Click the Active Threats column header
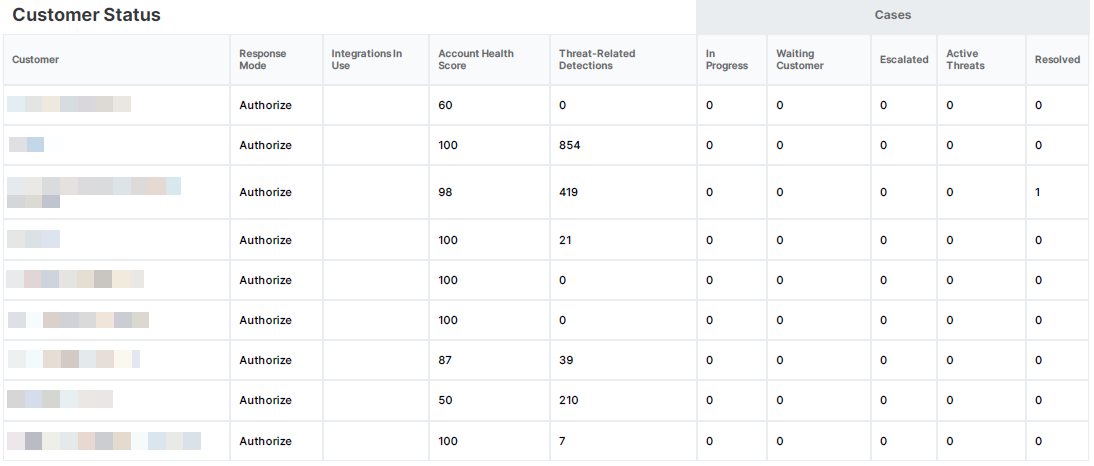 [965, 60]
